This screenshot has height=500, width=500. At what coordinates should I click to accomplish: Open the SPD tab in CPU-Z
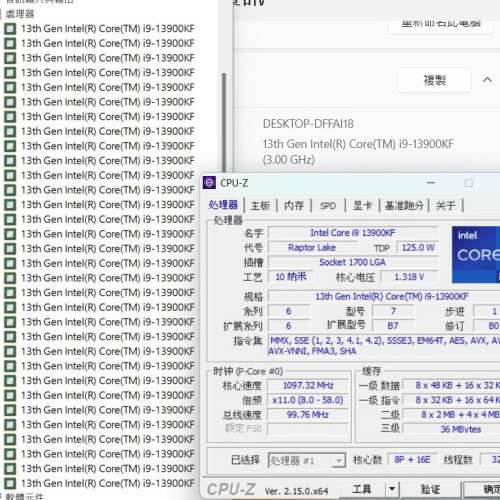pos(328,206)
